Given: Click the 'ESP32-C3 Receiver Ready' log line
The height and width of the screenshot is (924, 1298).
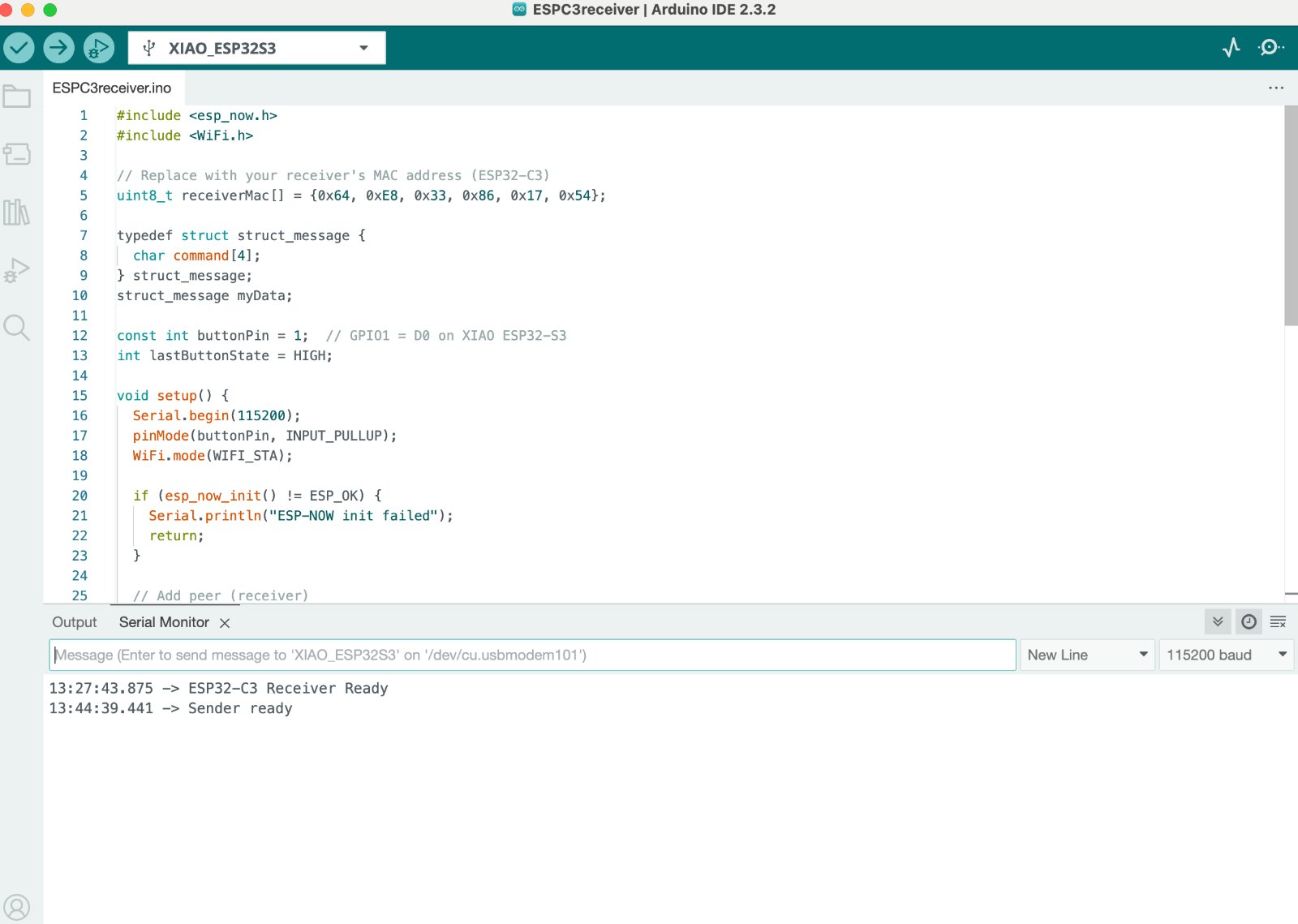Looking at the screenshot, I should coord(219,688).
